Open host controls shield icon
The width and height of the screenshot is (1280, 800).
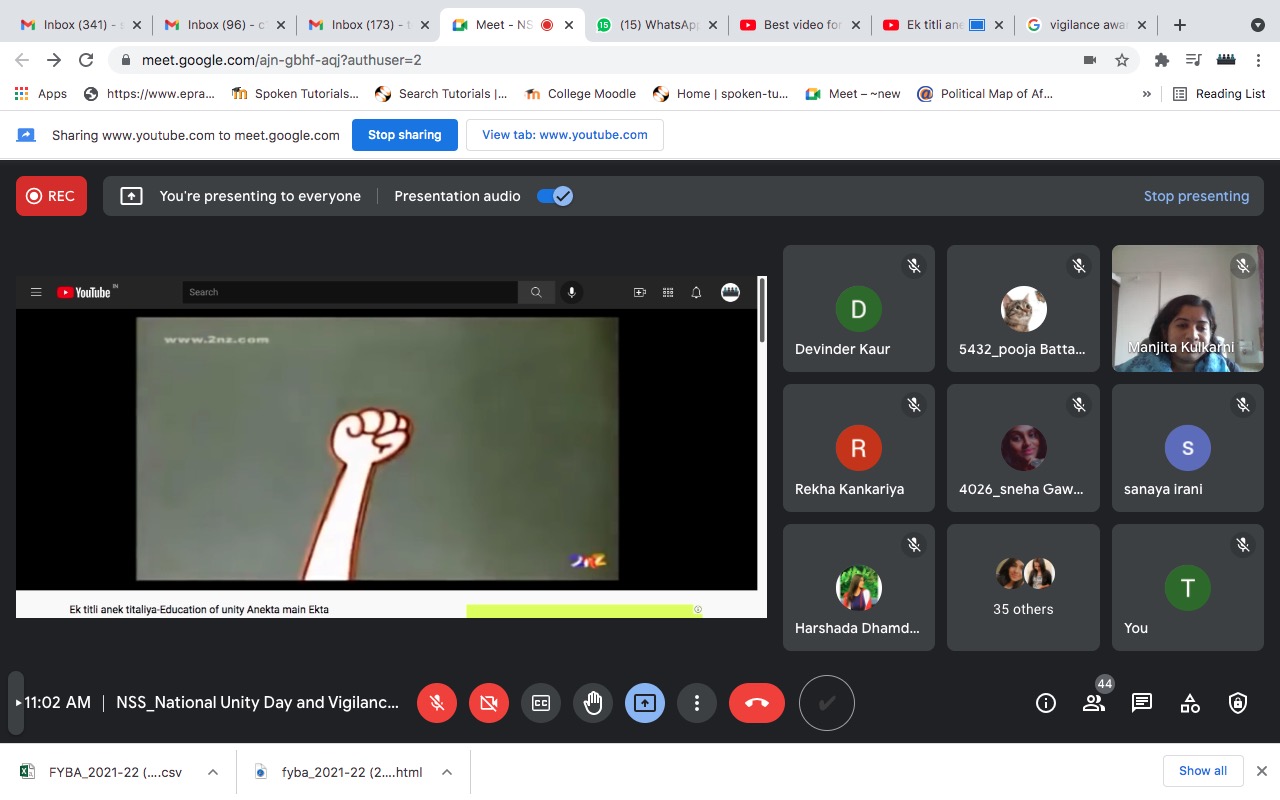click(1238, 703)
